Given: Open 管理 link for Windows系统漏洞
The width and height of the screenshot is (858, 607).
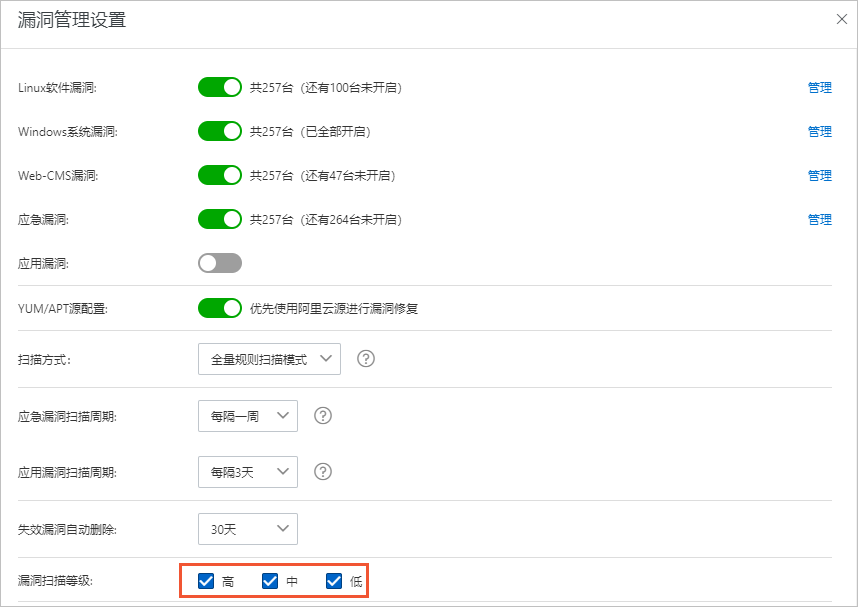Looking at the screenshot, I should [820, 131].
